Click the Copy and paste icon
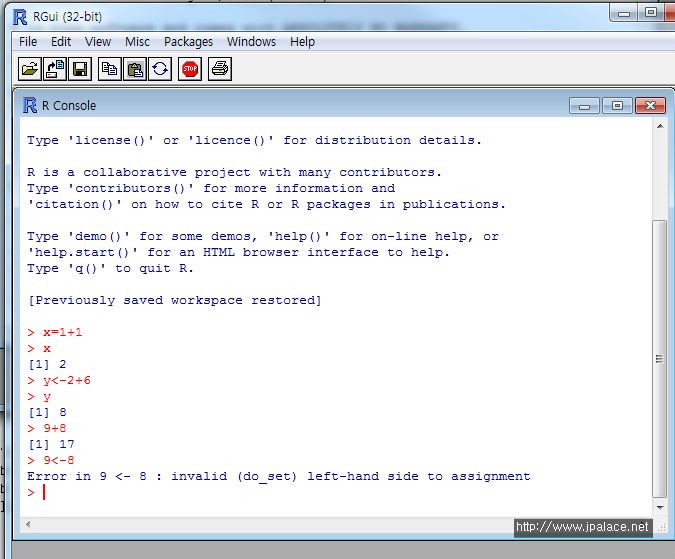The width and height of the screenshot is (675, 559). click(x=160, y=69)
